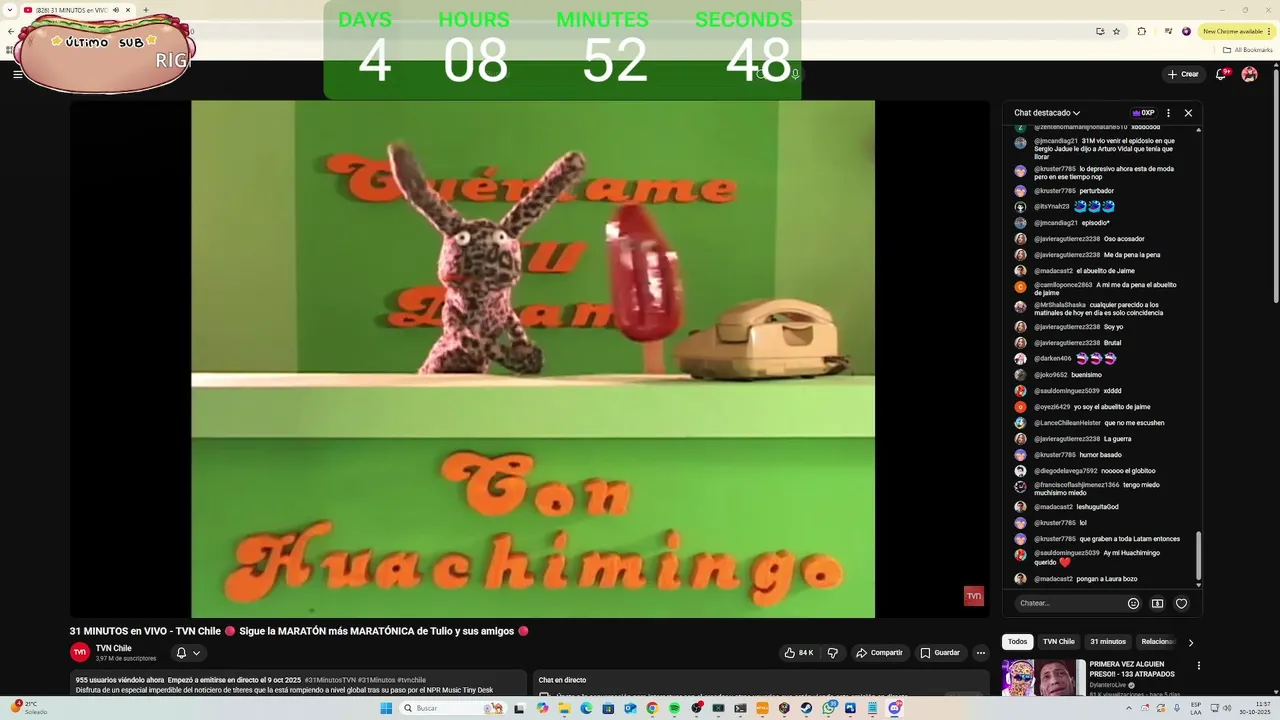1280x720 pixels.
Task: Select the TVN Chile filter chip
Action: [1058, 642]
